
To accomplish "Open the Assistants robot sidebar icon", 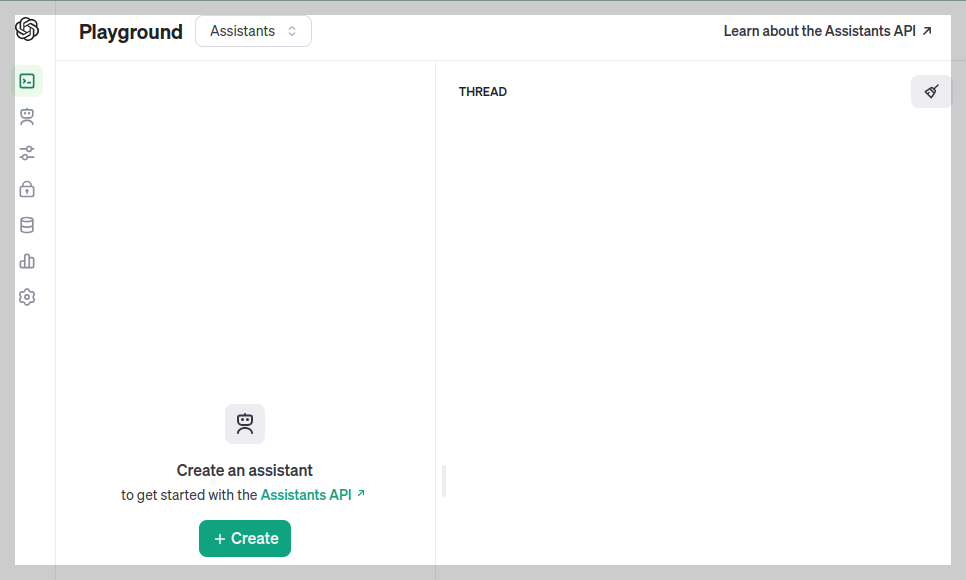I will [27, 116].
